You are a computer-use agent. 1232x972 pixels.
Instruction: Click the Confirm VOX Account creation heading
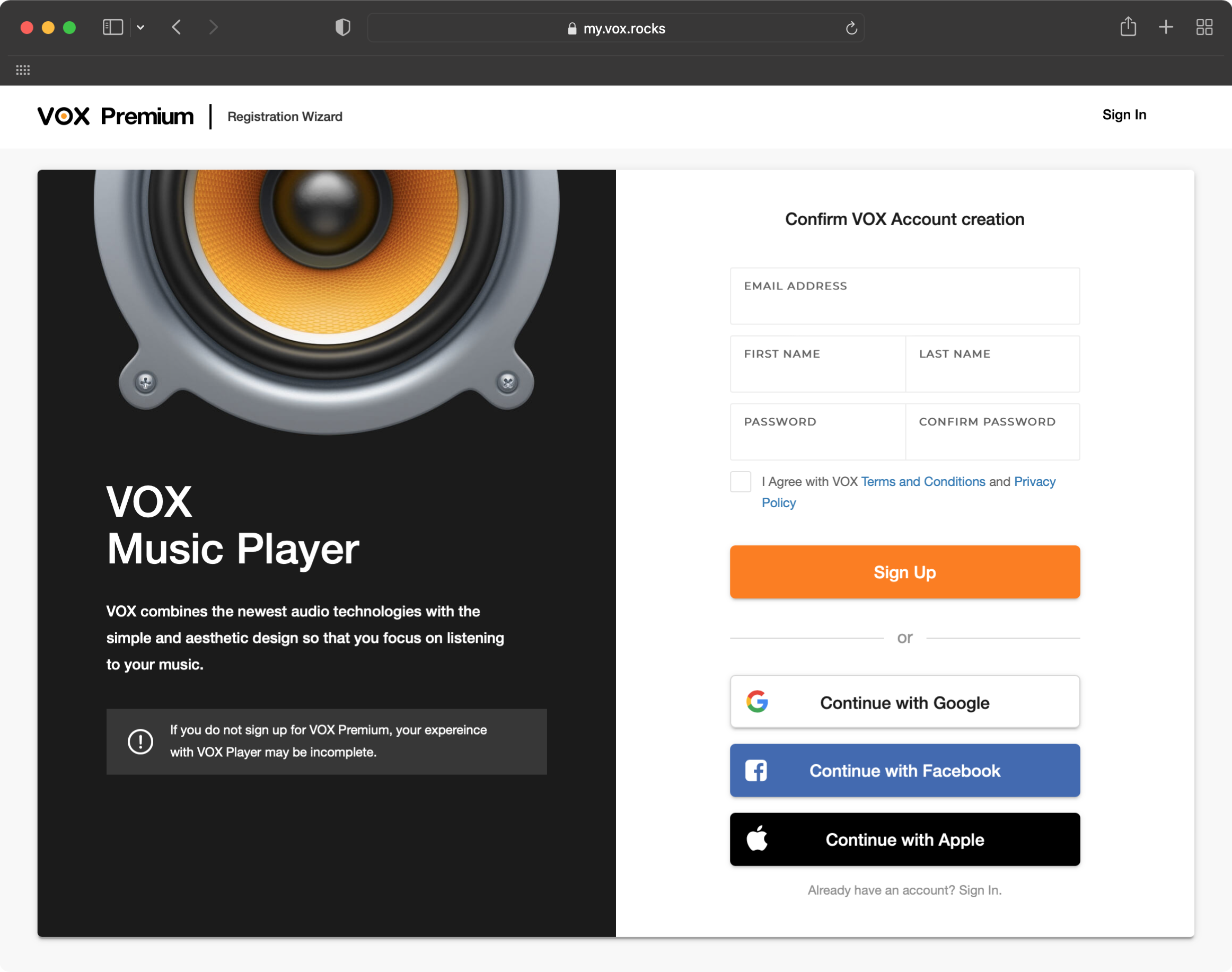pos(904,219)
